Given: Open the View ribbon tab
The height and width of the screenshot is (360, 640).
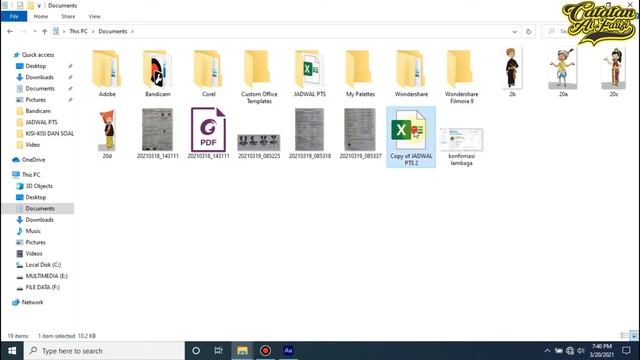Looking at the screenshot, I should coord(94,16).
